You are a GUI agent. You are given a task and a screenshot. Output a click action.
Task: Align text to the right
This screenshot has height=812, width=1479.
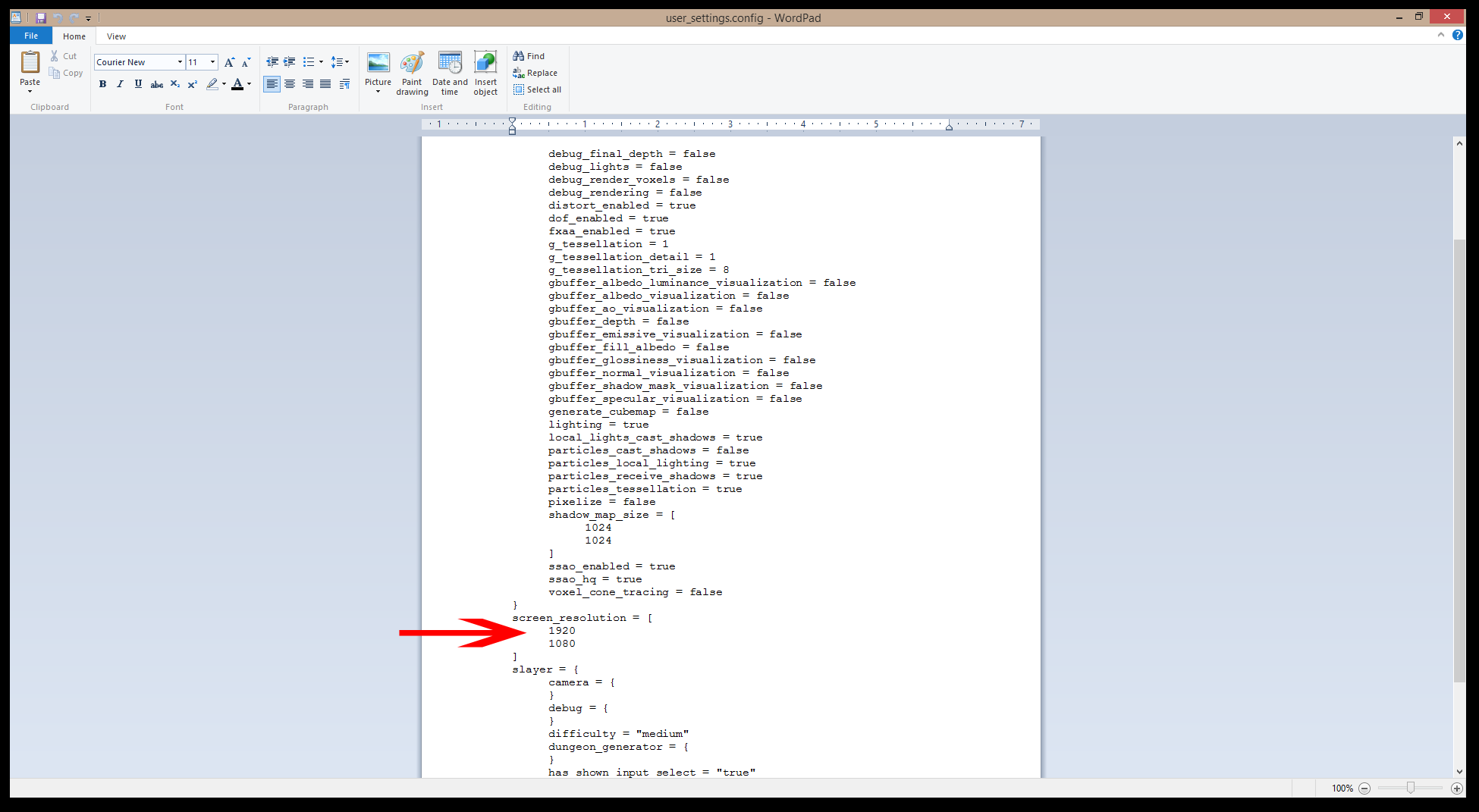tap(308, 84)
